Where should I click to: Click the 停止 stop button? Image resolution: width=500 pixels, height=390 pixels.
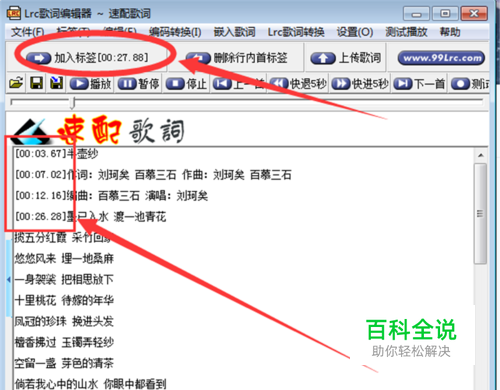click(186, 84)
